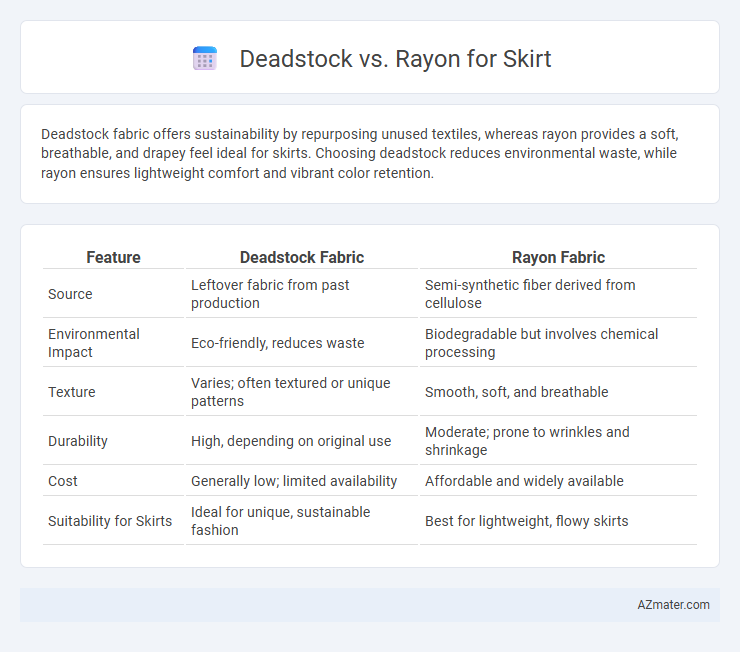The height and width of the screenshot is (652, 740).
Task: Click the title 'Deadstock vs. Rayon for Skirt'
Action: [x=395, y=59]
